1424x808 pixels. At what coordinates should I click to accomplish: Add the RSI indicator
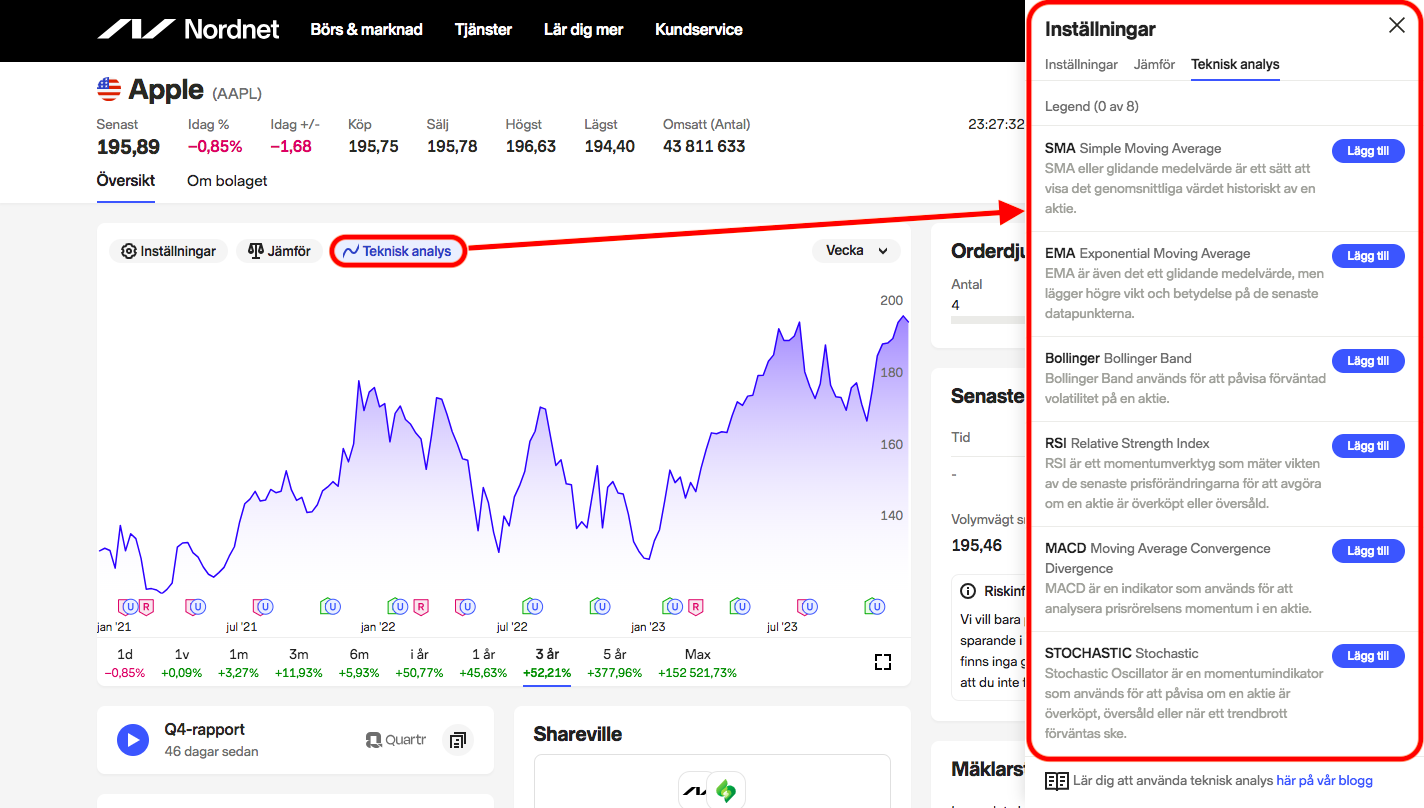tap(1367, 446)
